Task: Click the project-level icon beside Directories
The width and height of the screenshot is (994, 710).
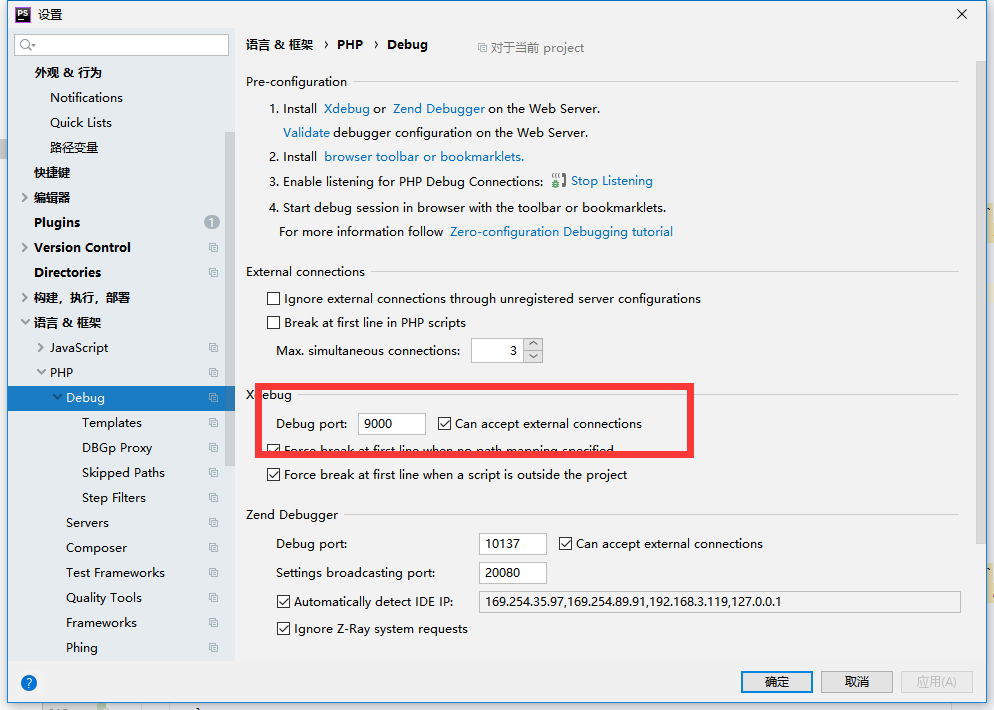Action: pos(214,273)
